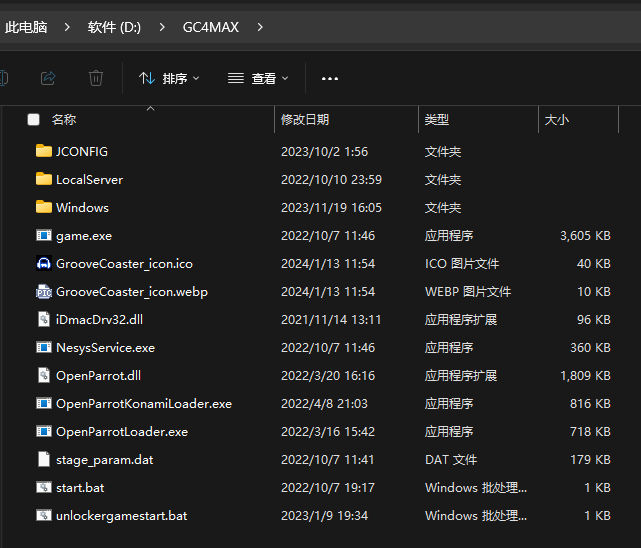The height and width of the screenshot is (548, 641).
Task: Select OpenParrotKonamiLoader.exe file name
Action: [144, 404]
